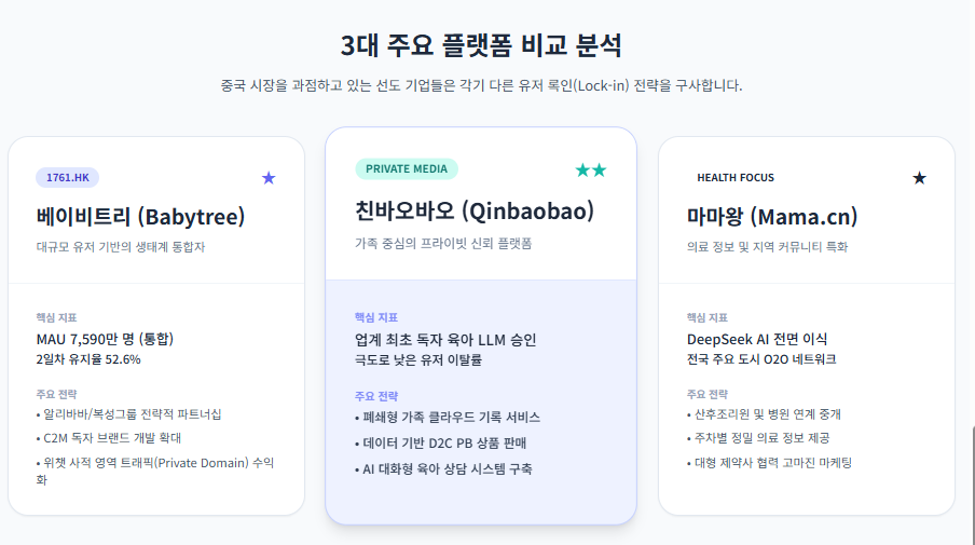
Task: Click the 대형 제약사 협력 고마진 마케팅 bullet
Action: pos(769,463)
